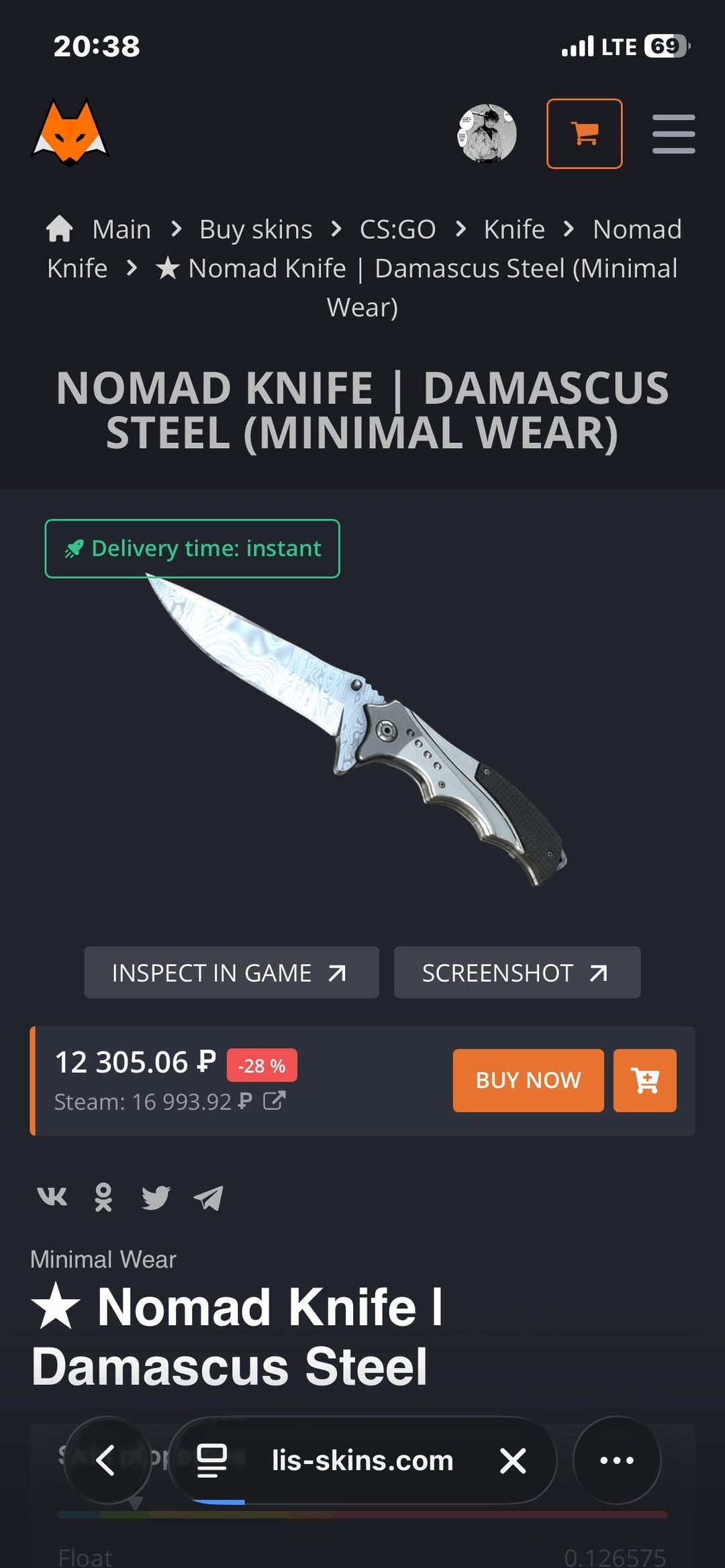Open the shopping cart in header
Image resolution: width=725 pixels, height=1568 pixels.
pos(584,134)
